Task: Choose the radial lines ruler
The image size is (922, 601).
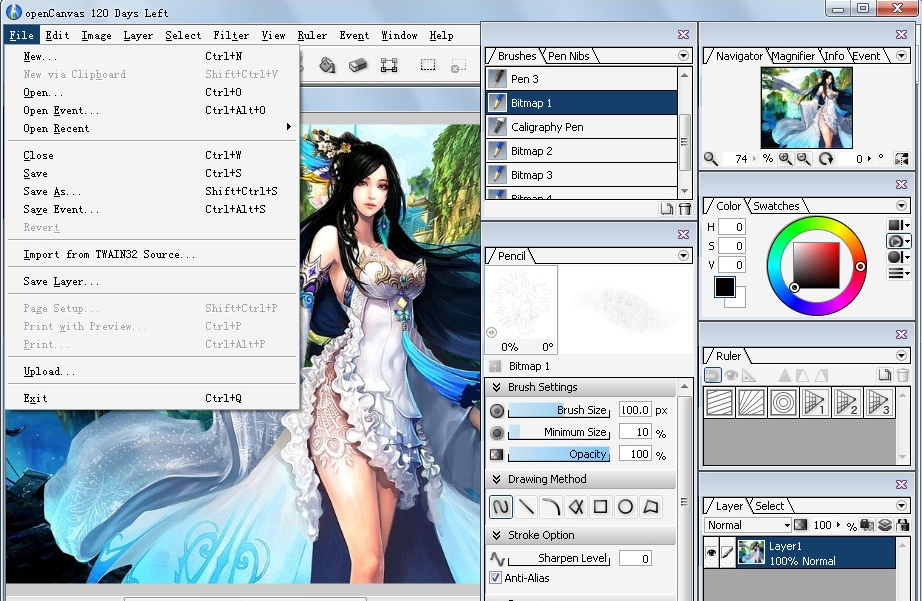Action: click(751, 403)
